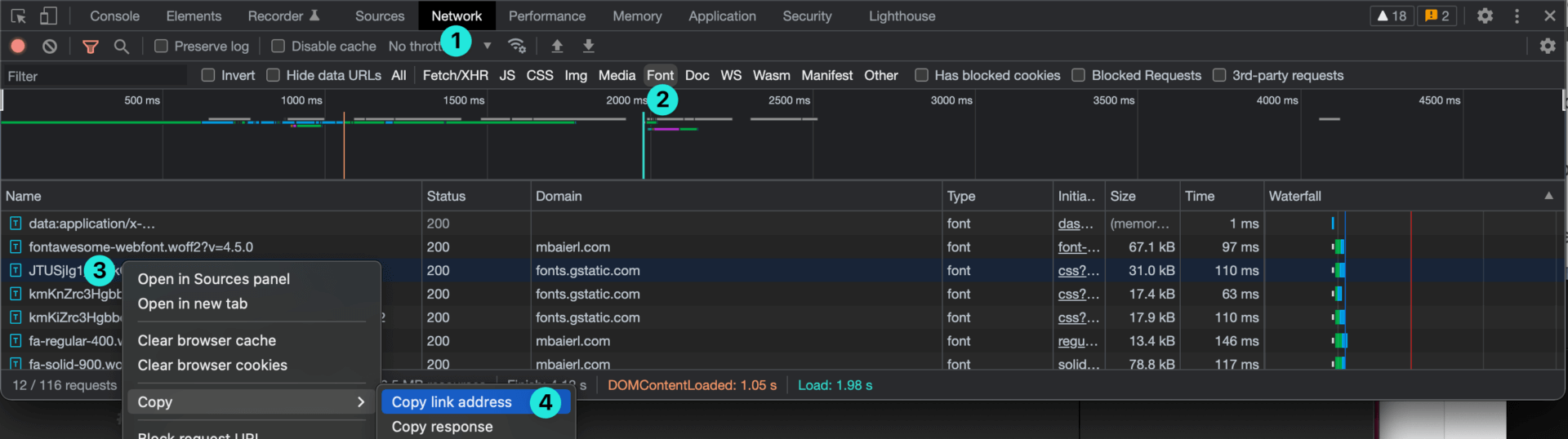Filter requests by Media
Screen dimensions: 1568x439
tap(617, 75)
